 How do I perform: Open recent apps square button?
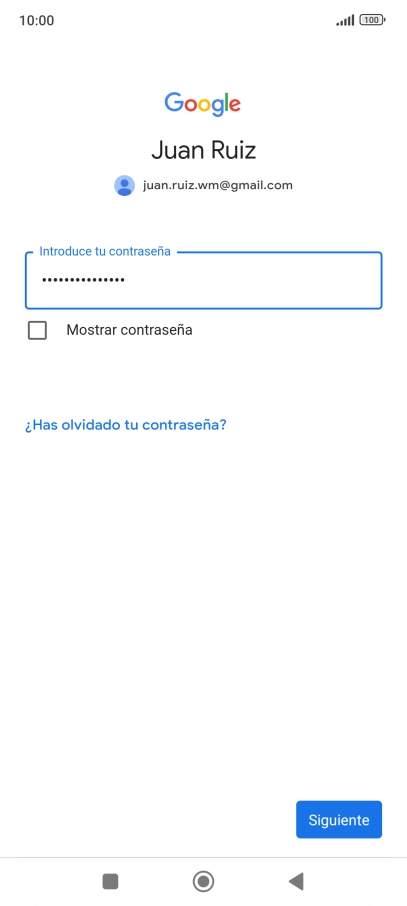point(110,881)
